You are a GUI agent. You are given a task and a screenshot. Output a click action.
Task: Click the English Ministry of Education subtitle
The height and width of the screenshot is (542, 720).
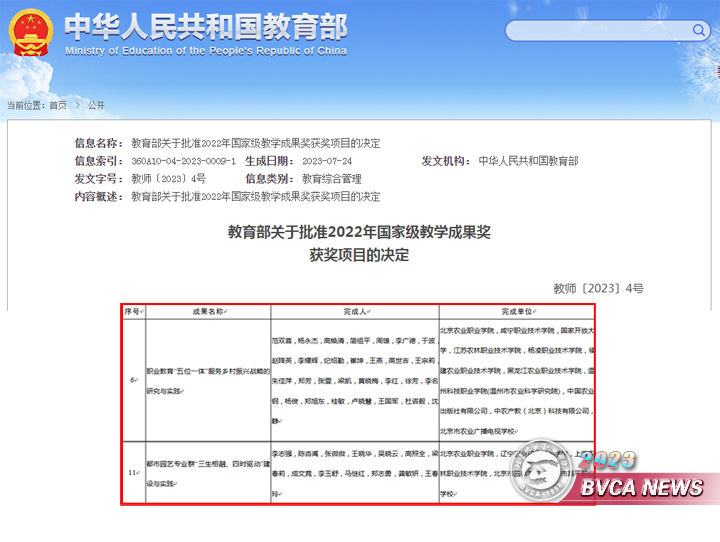[x=206, y=51]
